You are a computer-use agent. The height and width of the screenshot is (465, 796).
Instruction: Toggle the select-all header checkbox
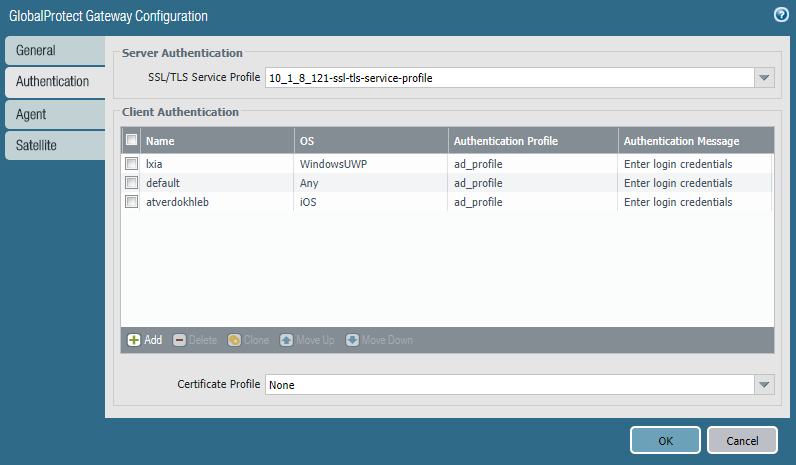click(131, 141)
